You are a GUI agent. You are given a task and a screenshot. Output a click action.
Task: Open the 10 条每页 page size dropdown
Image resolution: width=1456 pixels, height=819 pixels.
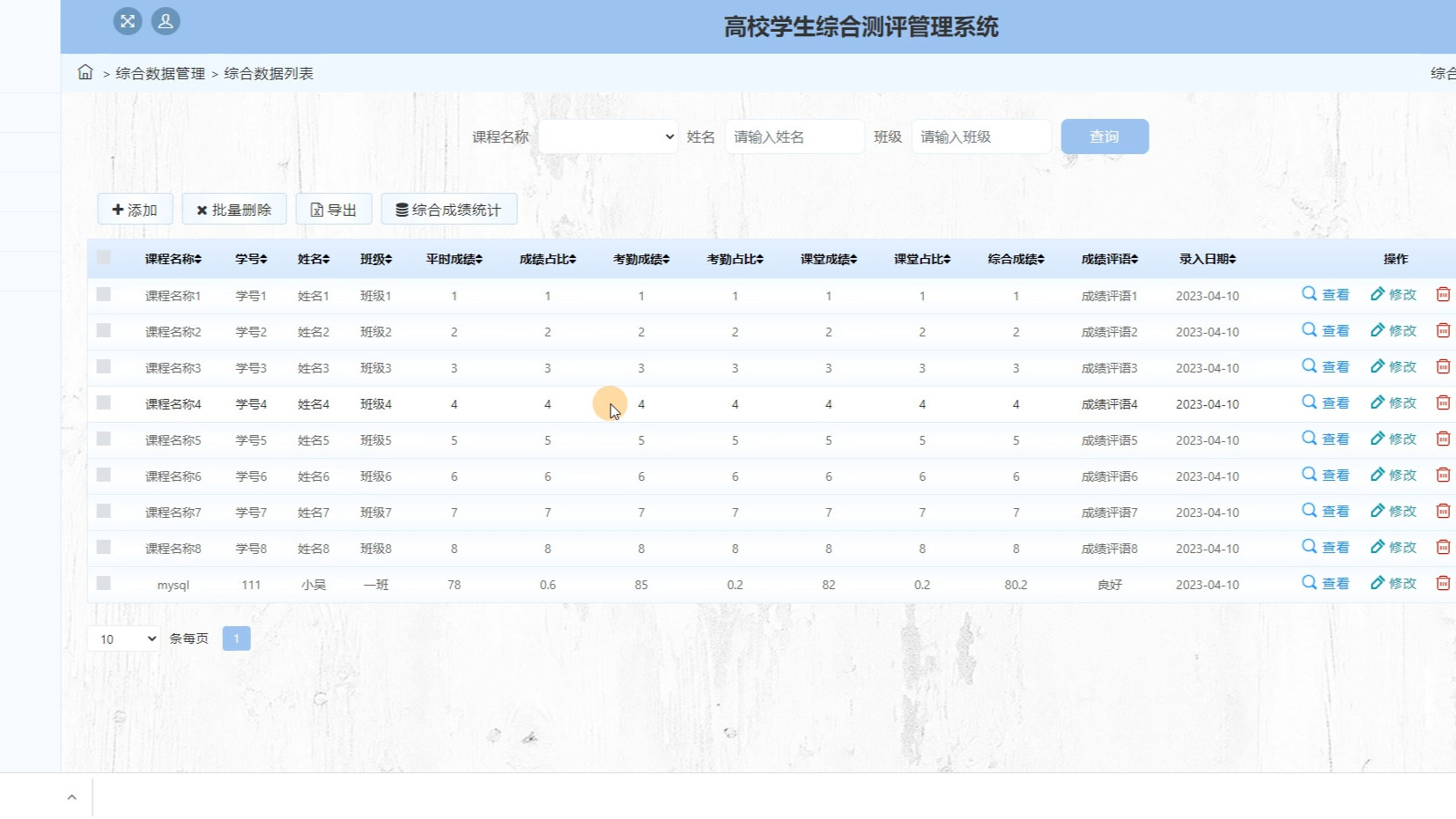(123, 638)
